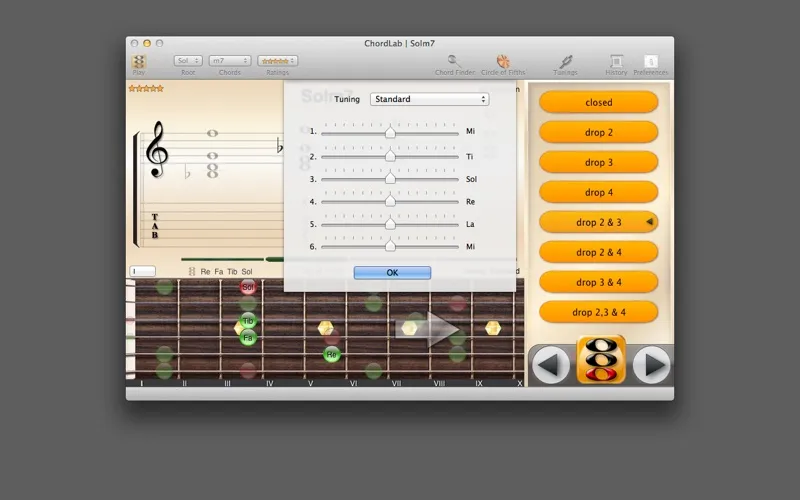Open the Chords dropdown showing m7
Viewport: 800px width, 500px height.
point(230,61)
